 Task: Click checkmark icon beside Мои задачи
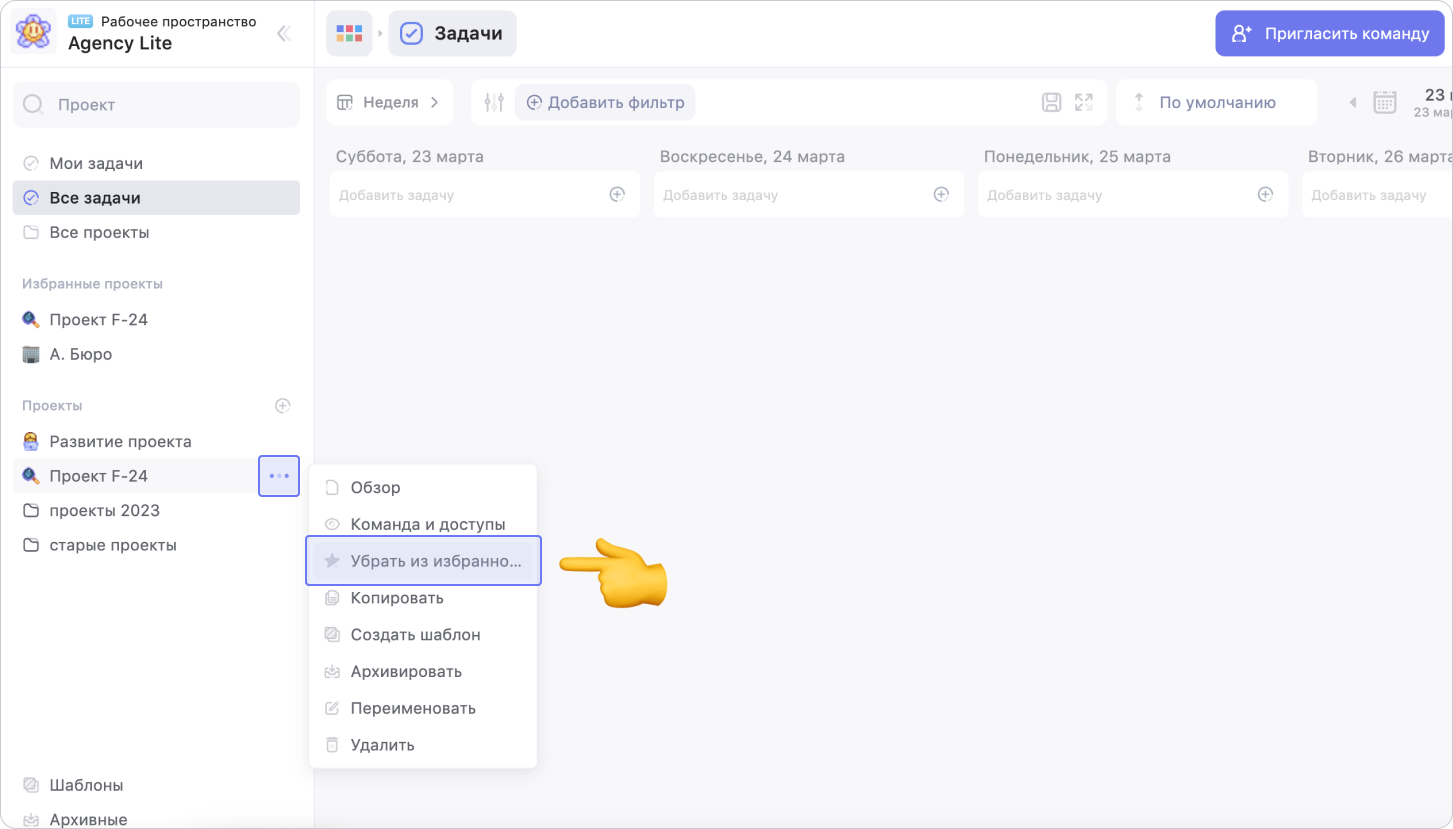tap(31, 163)
